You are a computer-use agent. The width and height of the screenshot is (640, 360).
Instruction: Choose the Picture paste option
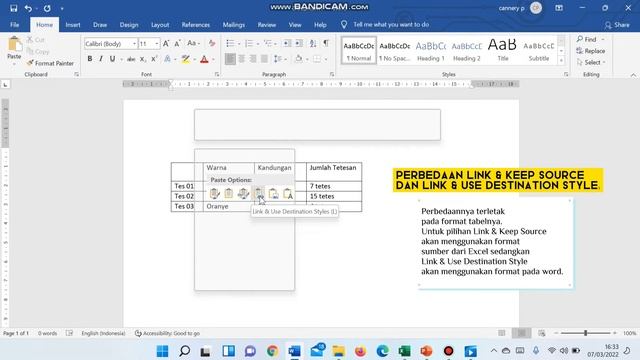click(273, 193)
